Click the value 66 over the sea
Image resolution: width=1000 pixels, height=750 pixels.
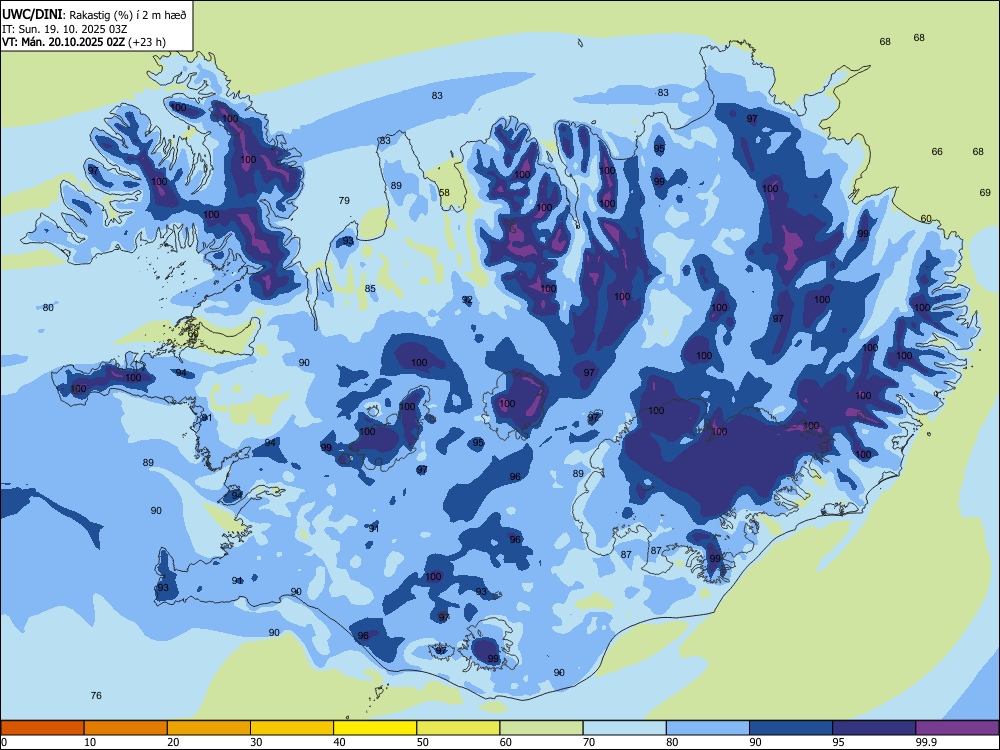(x=937, y=151)
